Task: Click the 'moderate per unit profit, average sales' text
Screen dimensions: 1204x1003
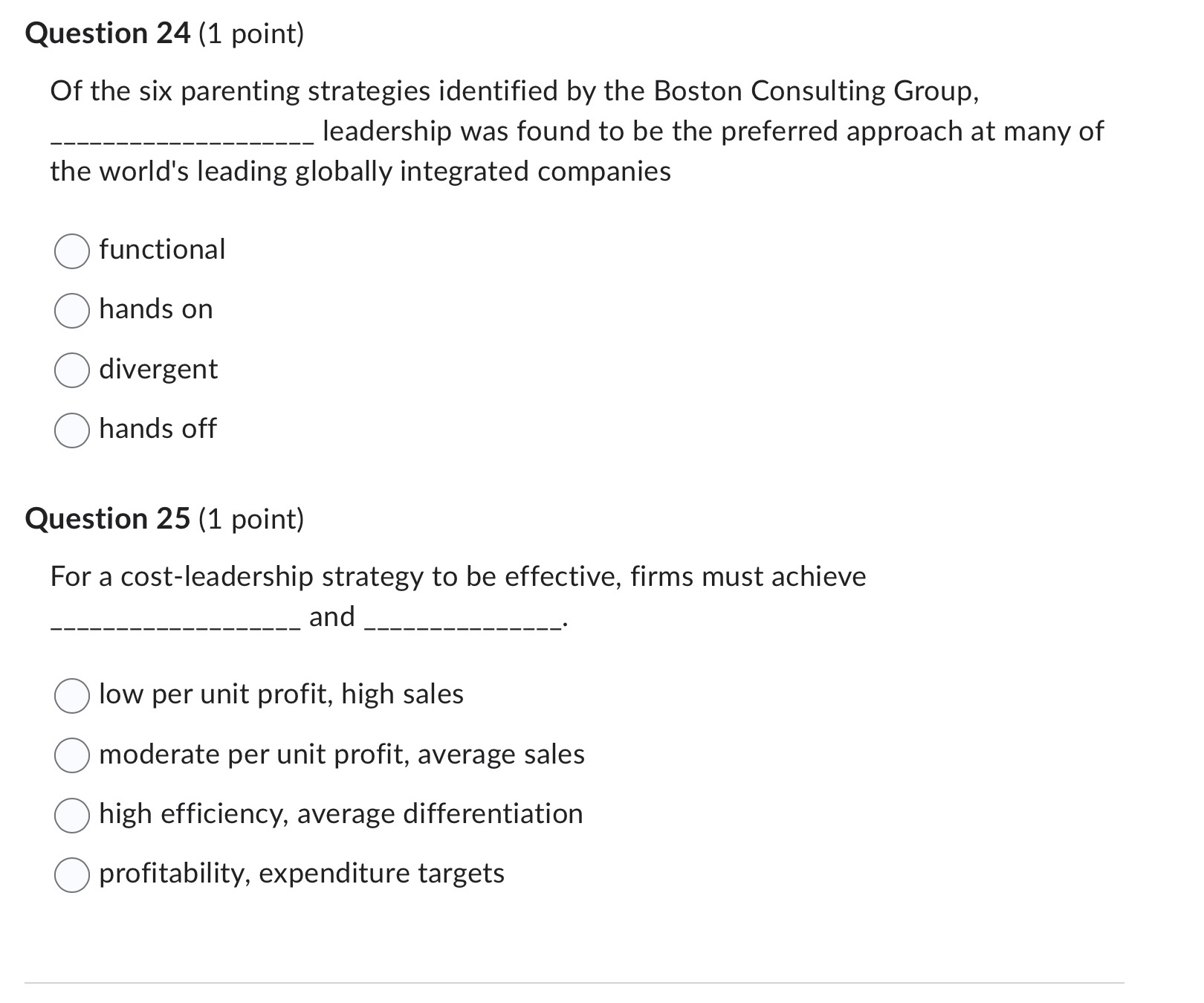Action: (341, 755)
